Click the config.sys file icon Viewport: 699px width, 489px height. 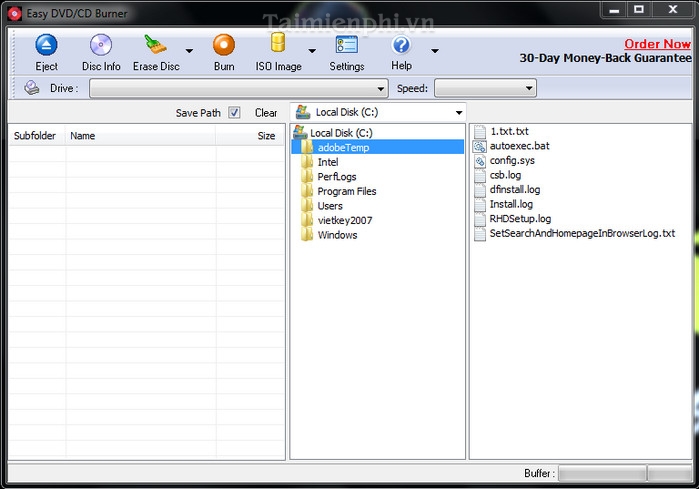click(x=480, y=161)
